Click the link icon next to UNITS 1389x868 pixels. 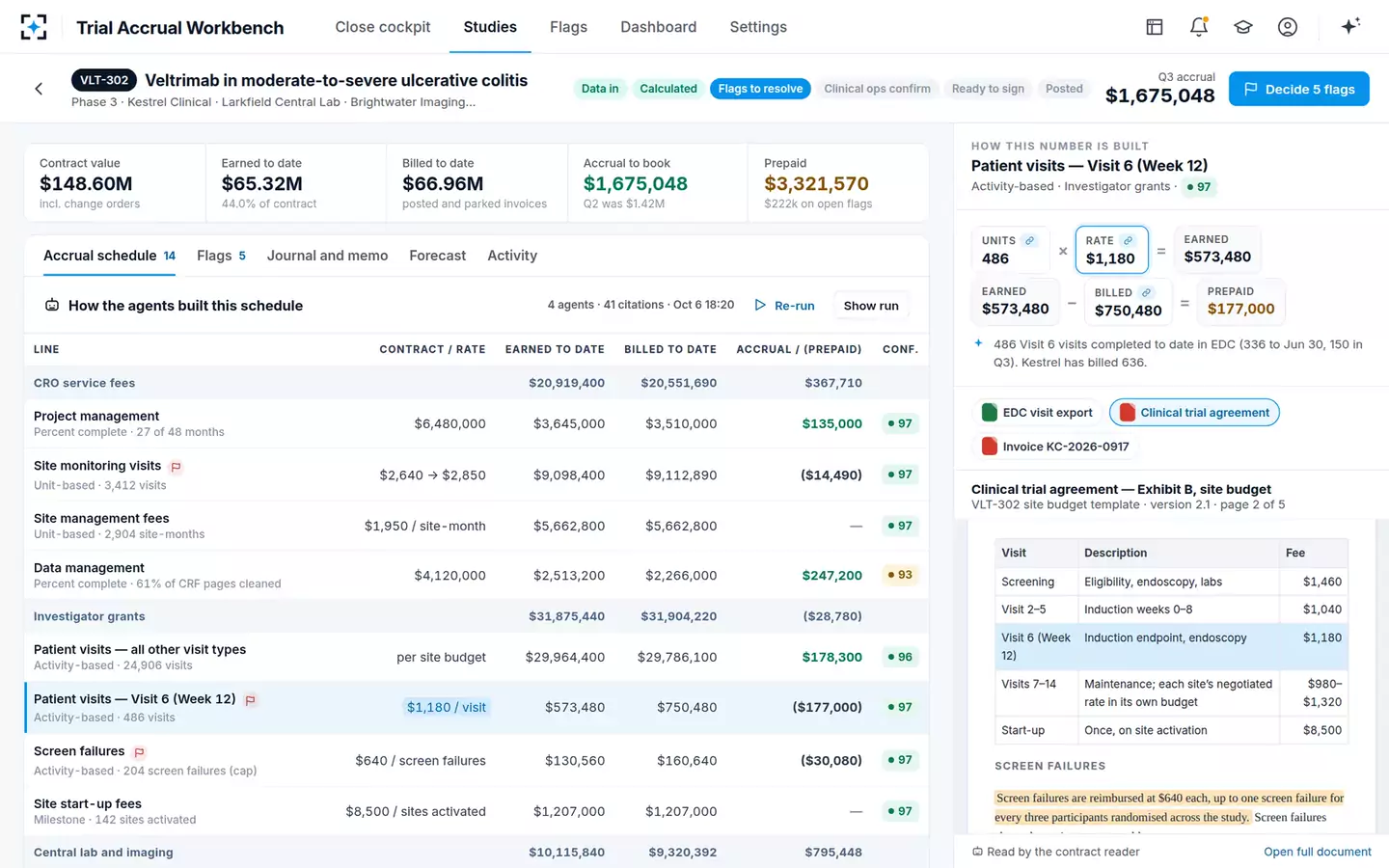click(1029, 240)
